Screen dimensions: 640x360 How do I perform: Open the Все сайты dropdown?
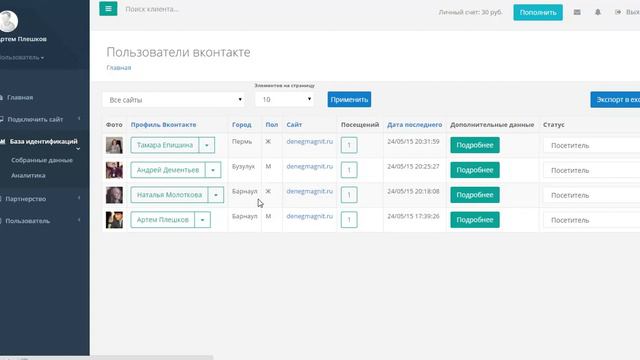(173, 100)
